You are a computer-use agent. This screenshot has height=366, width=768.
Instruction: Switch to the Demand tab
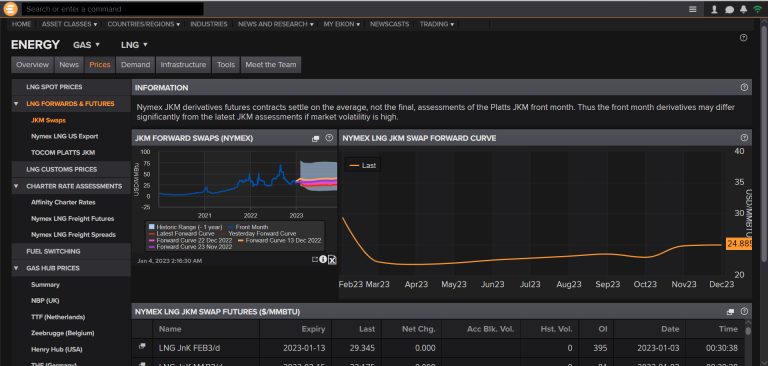pyautogui.click(x=136, y=65)
